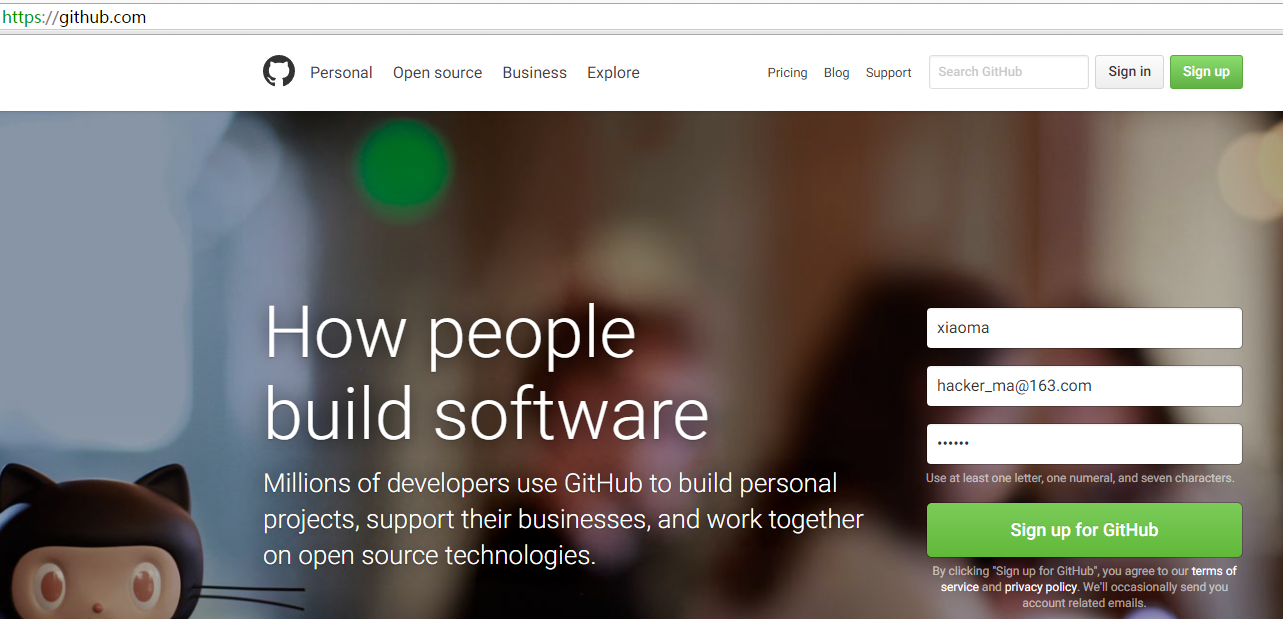Open the Support link
1283x619 pixels.
(x=888, y=73)
